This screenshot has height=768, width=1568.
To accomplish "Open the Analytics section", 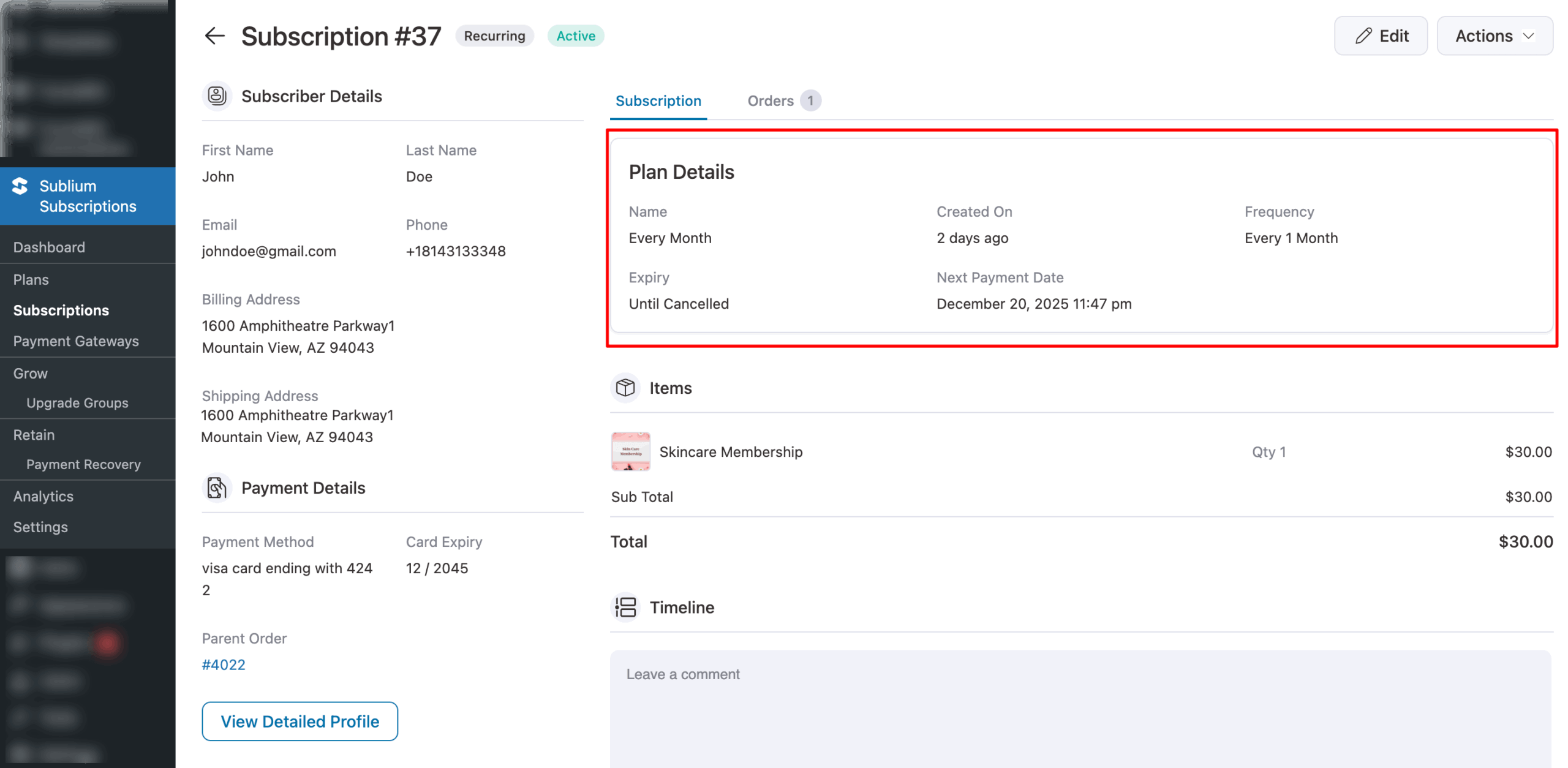I will coord(43,496).
